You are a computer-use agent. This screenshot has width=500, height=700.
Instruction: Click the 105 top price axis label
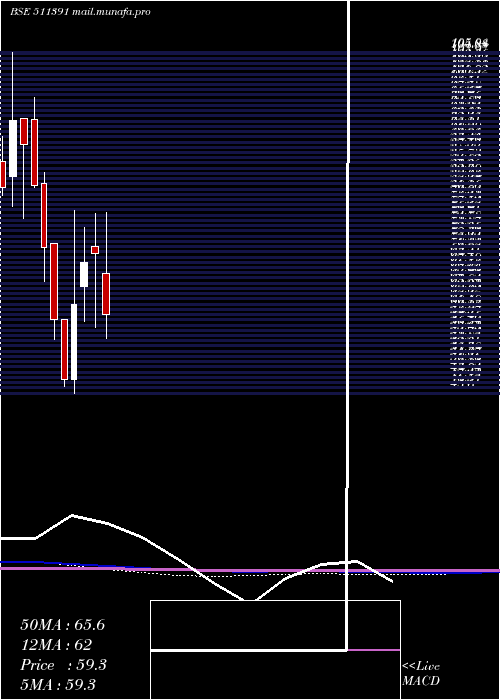coord(470,43)
